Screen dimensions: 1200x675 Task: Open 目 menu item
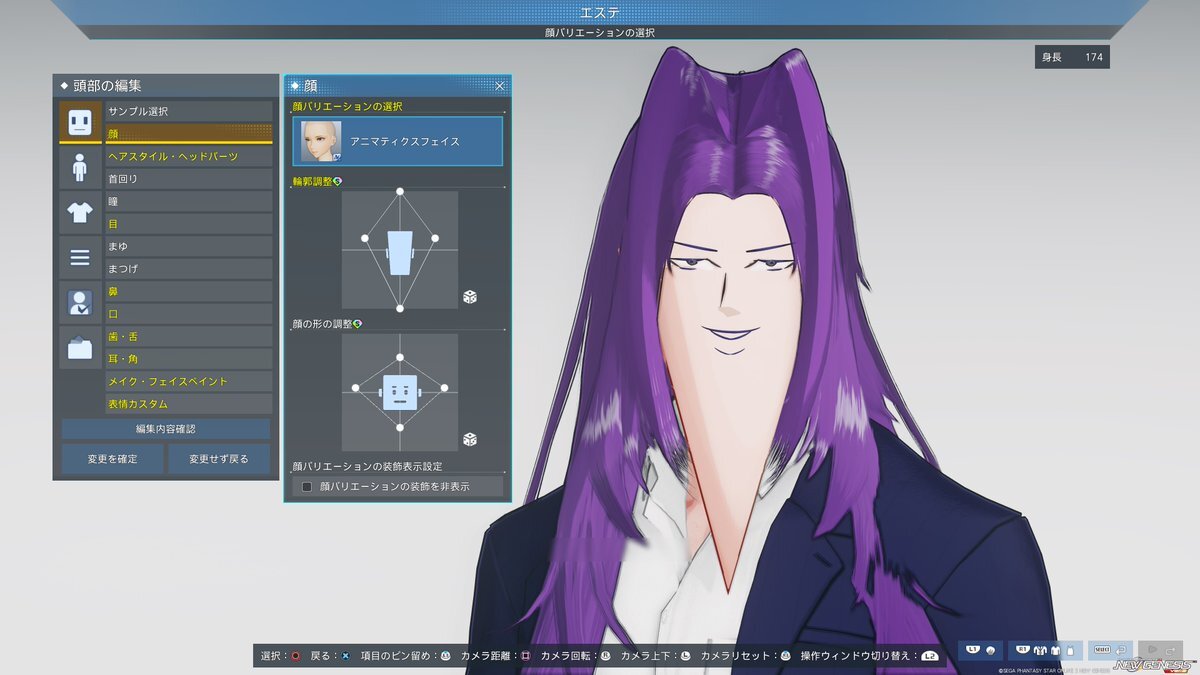[x=189, y=224]
